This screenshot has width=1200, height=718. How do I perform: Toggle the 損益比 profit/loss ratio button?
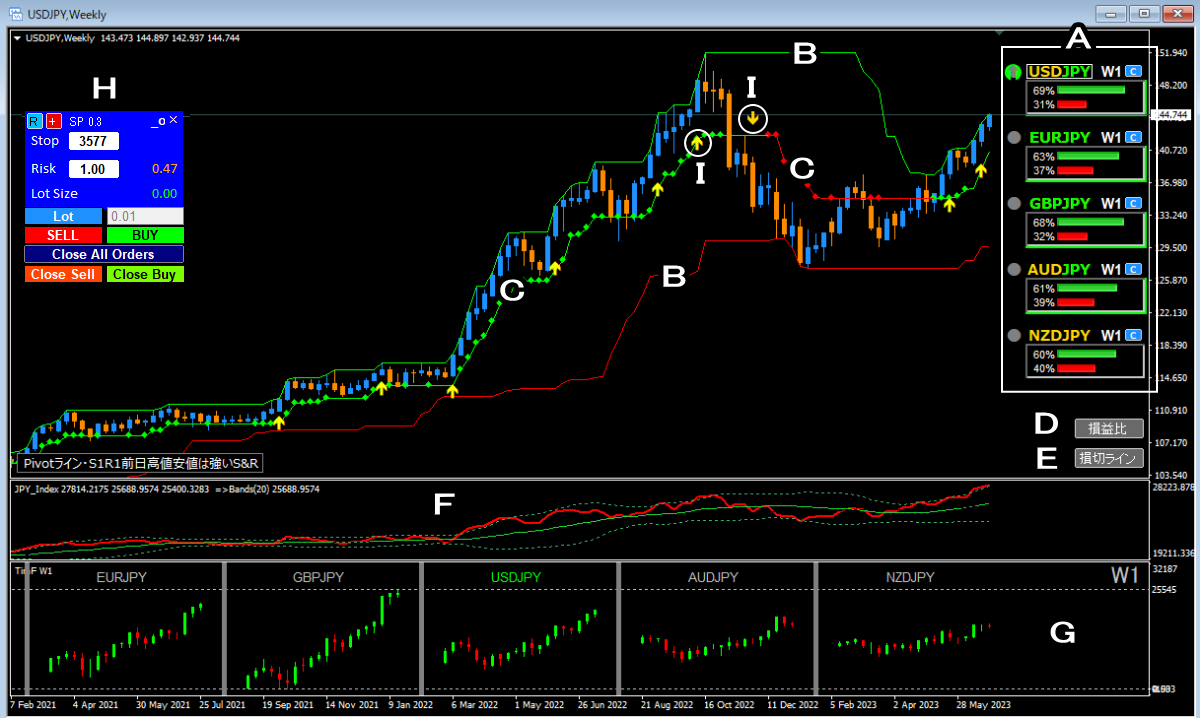tap(1108, 428)
